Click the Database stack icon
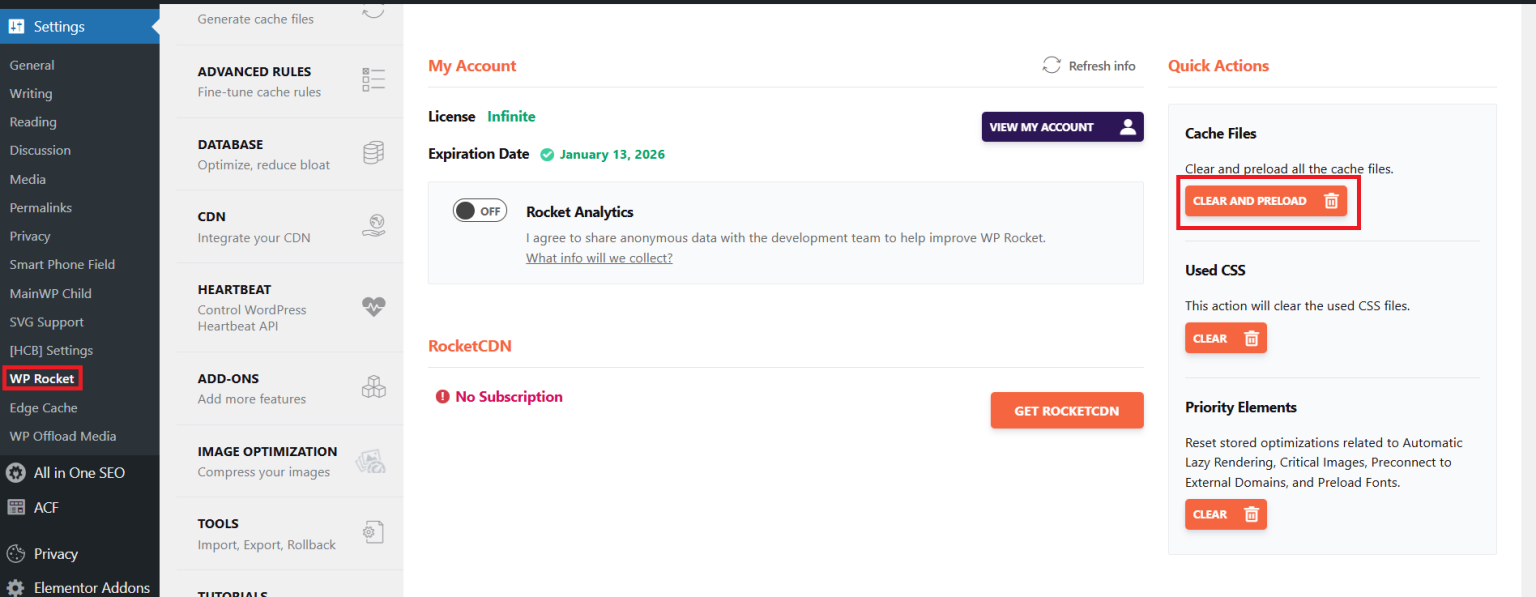1536x597 pixels. 373,153
